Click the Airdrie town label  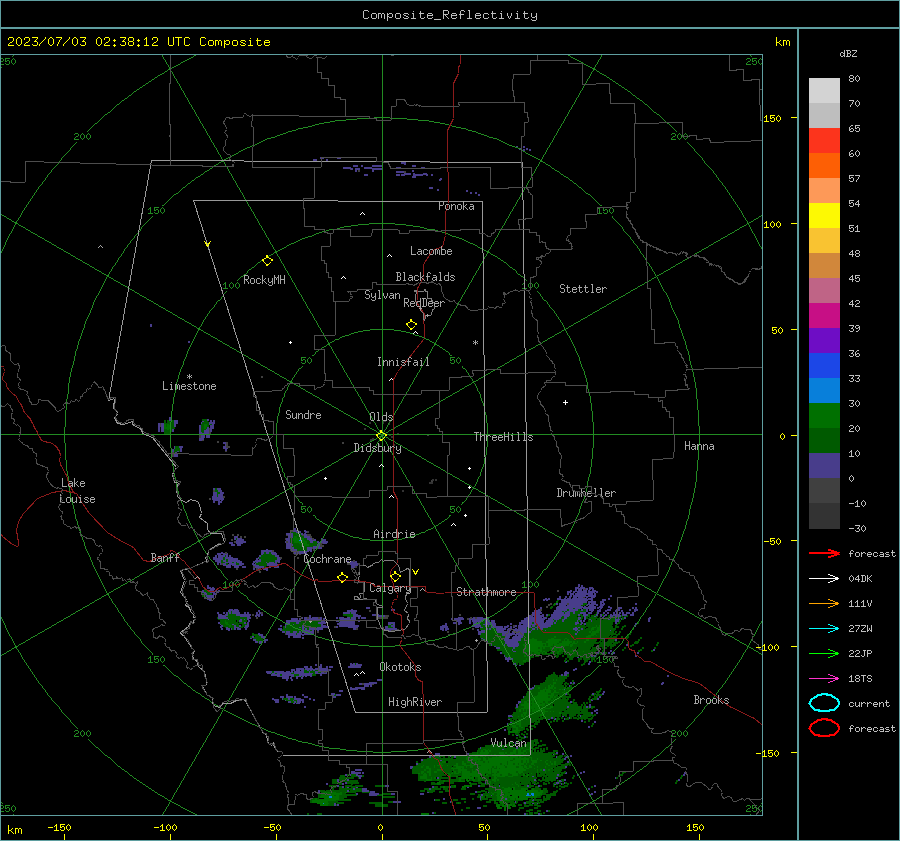point(394,534)
